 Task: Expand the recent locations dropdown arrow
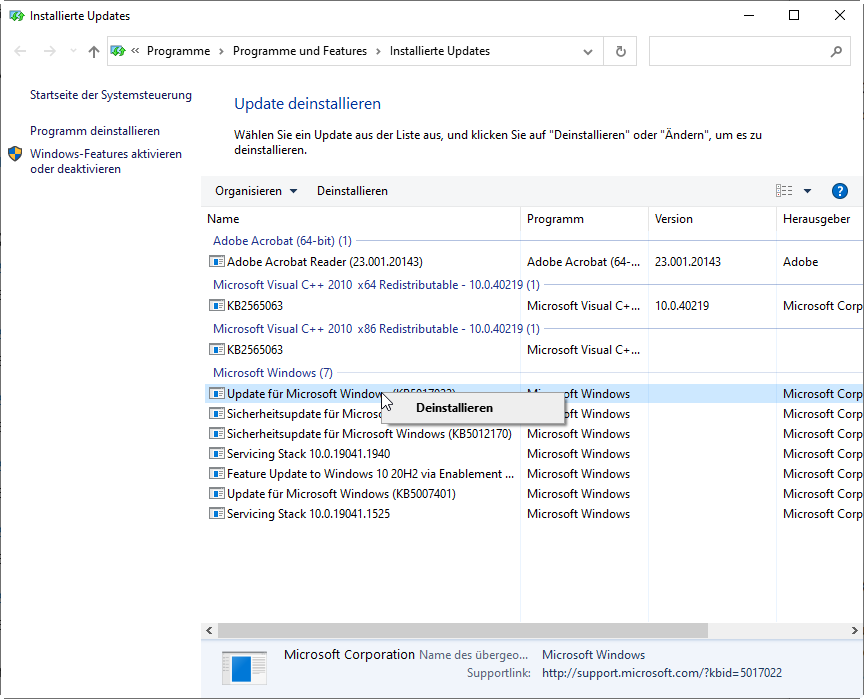click(x=71, y=51)
